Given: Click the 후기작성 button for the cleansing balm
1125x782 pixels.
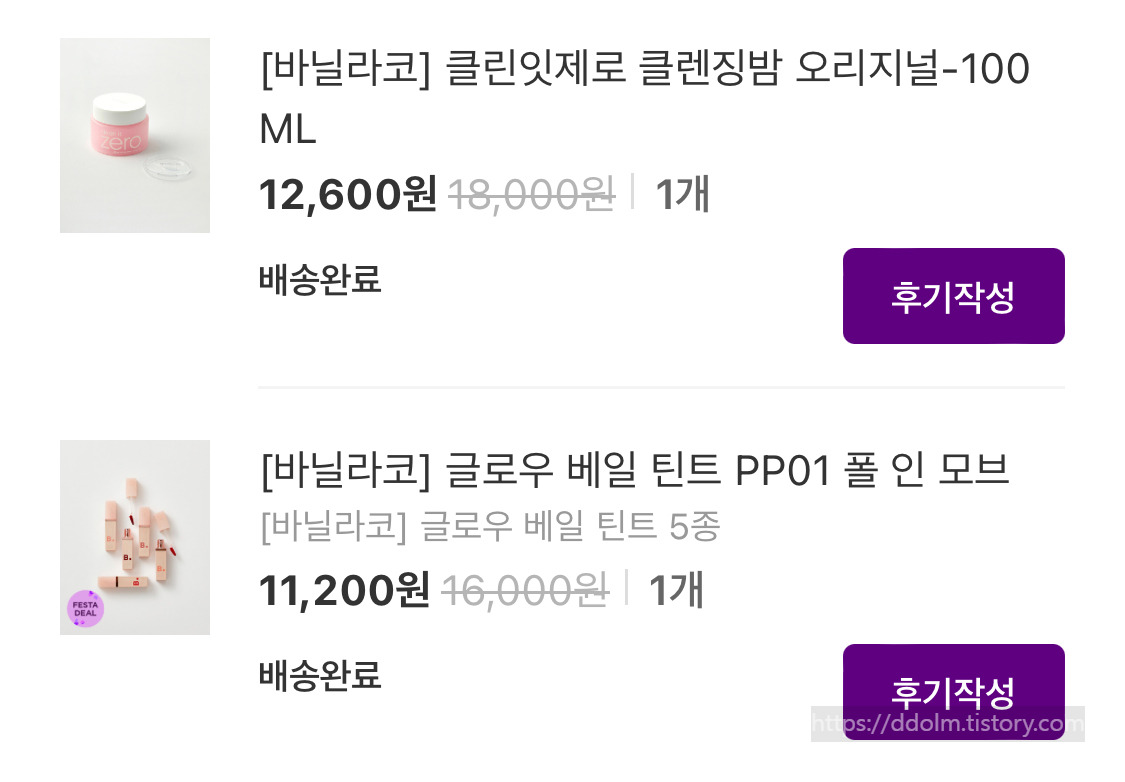Looking at the screenshot, I should [x=953, y=295].
